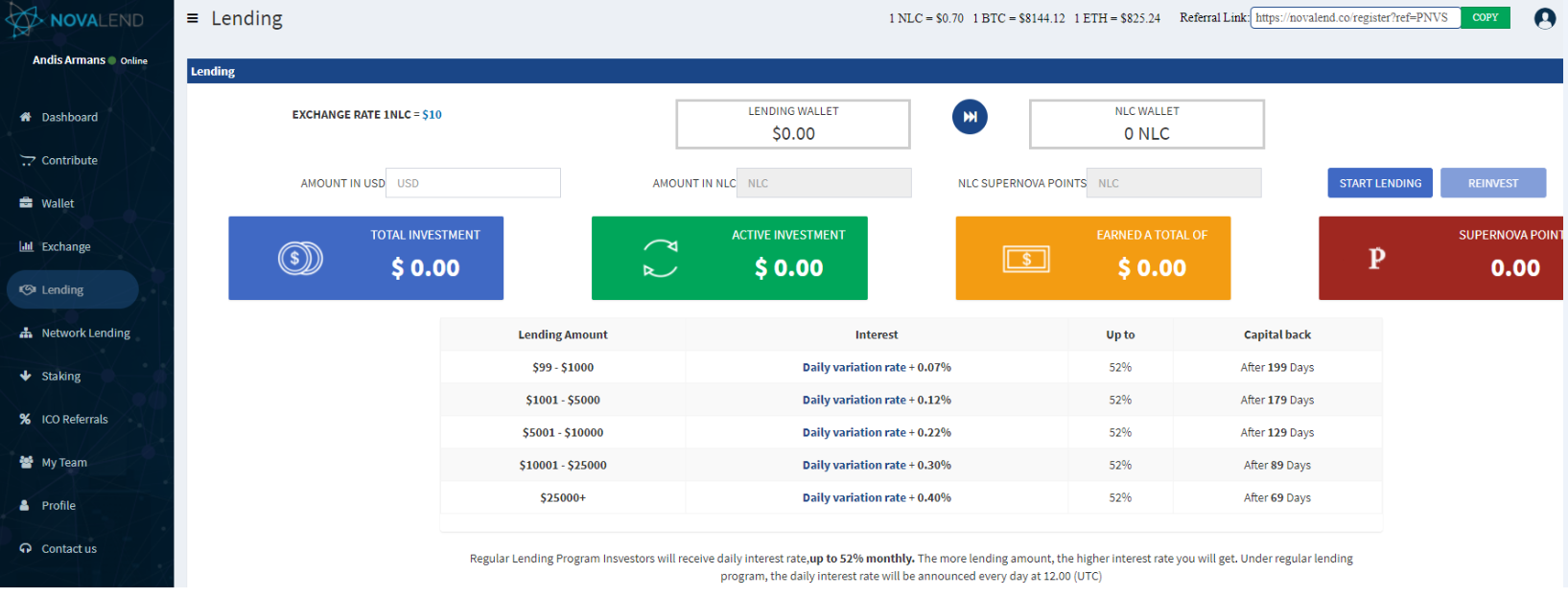This screenshot has height=597, width=1568.
Task: Click the Amount in NLC field
Action: click(824, 183)
